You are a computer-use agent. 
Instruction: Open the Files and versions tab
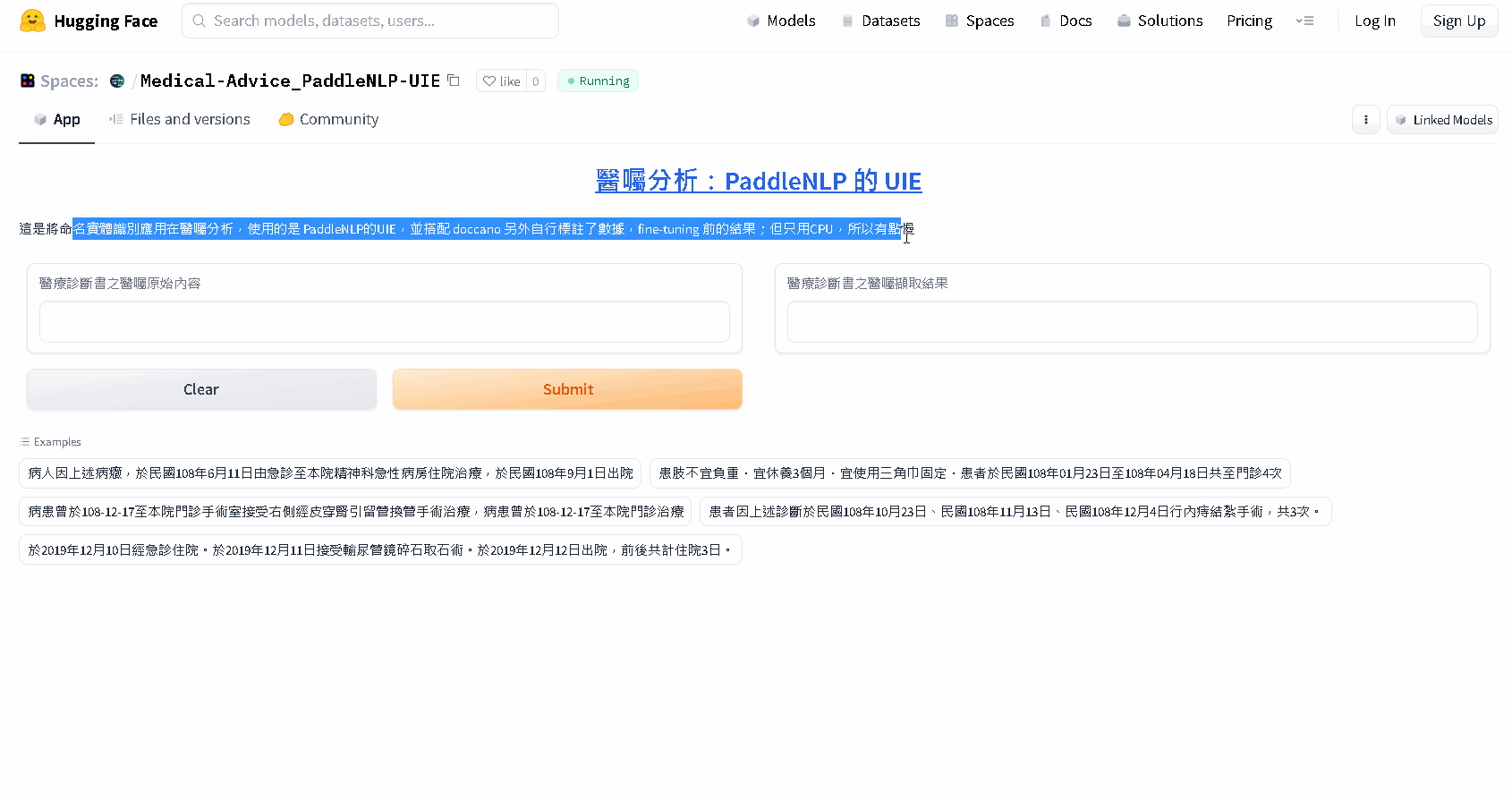coord(180,119)
